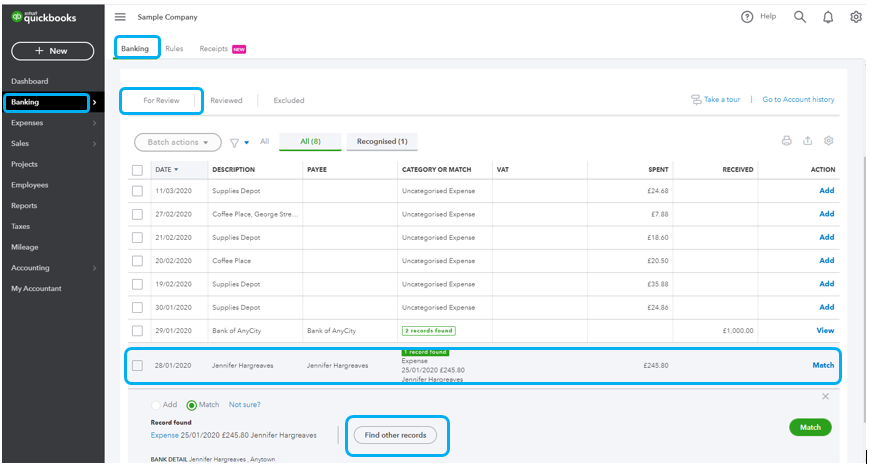
Task: Toggle the hamburger navigation menu
Action: click(120, 17)
